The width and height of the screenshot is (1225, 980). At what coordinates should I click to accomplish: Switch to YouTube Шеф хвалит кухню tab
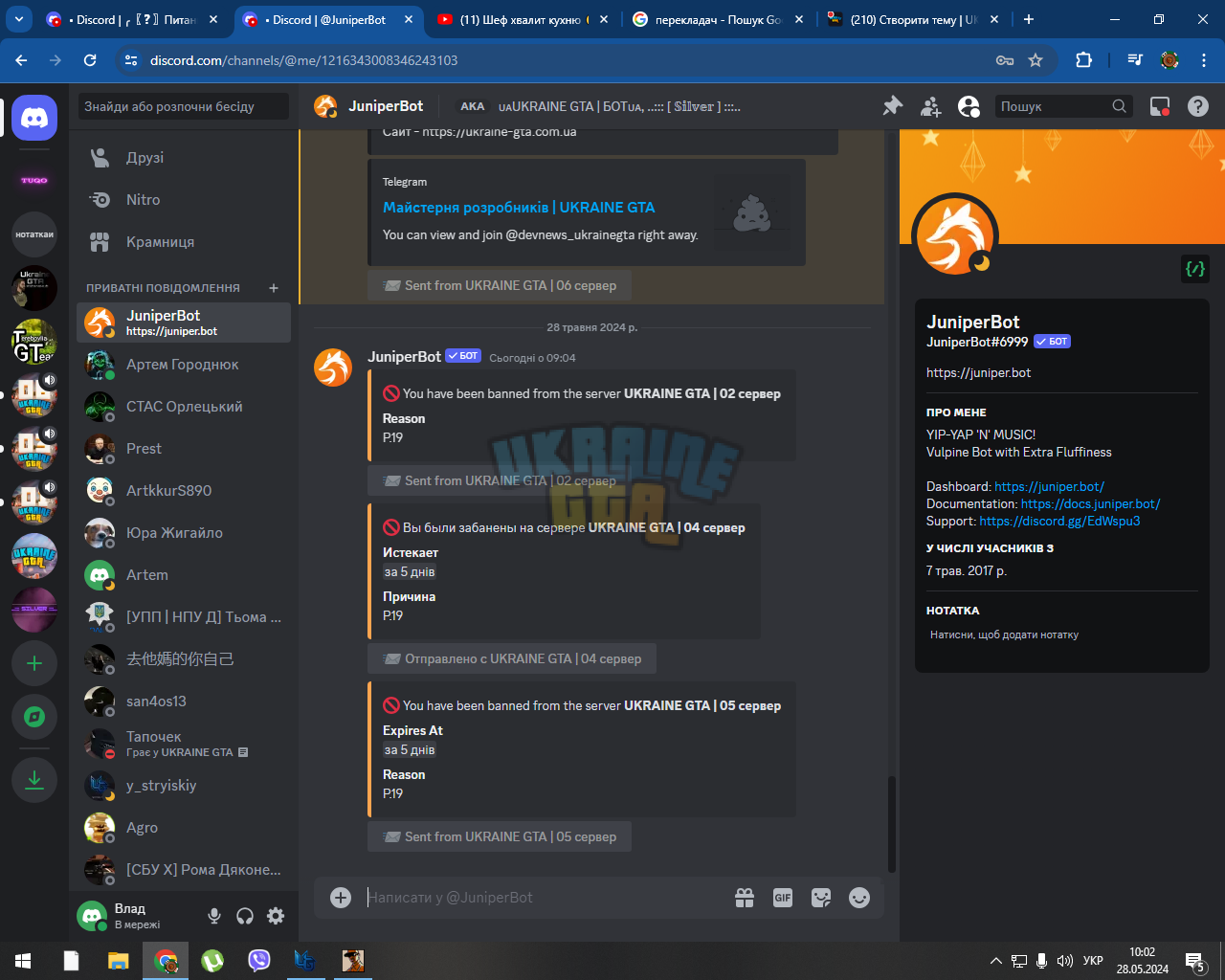pyautogui.click(x=523, y=19)
